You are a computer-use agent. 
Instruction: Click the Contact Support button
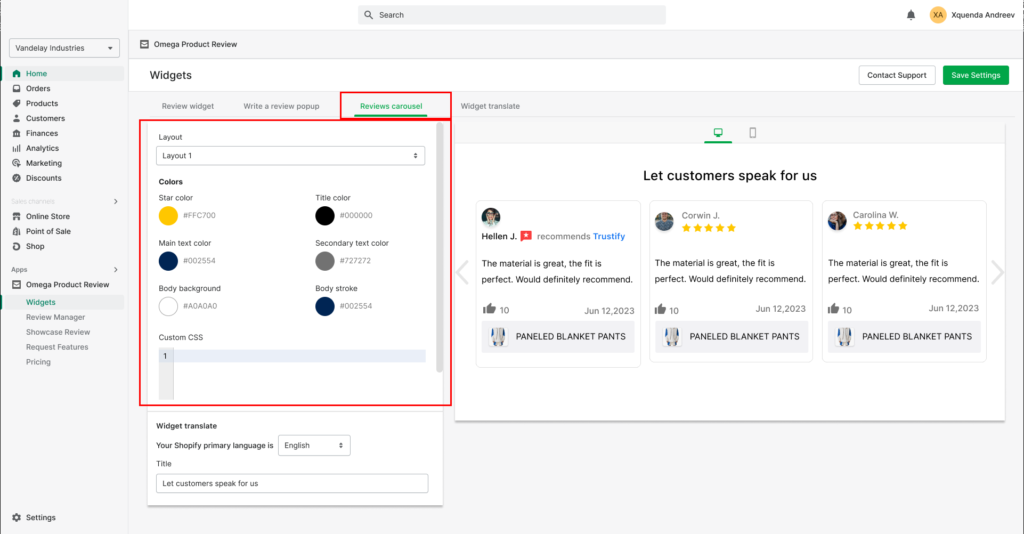(x=897, y=75)
